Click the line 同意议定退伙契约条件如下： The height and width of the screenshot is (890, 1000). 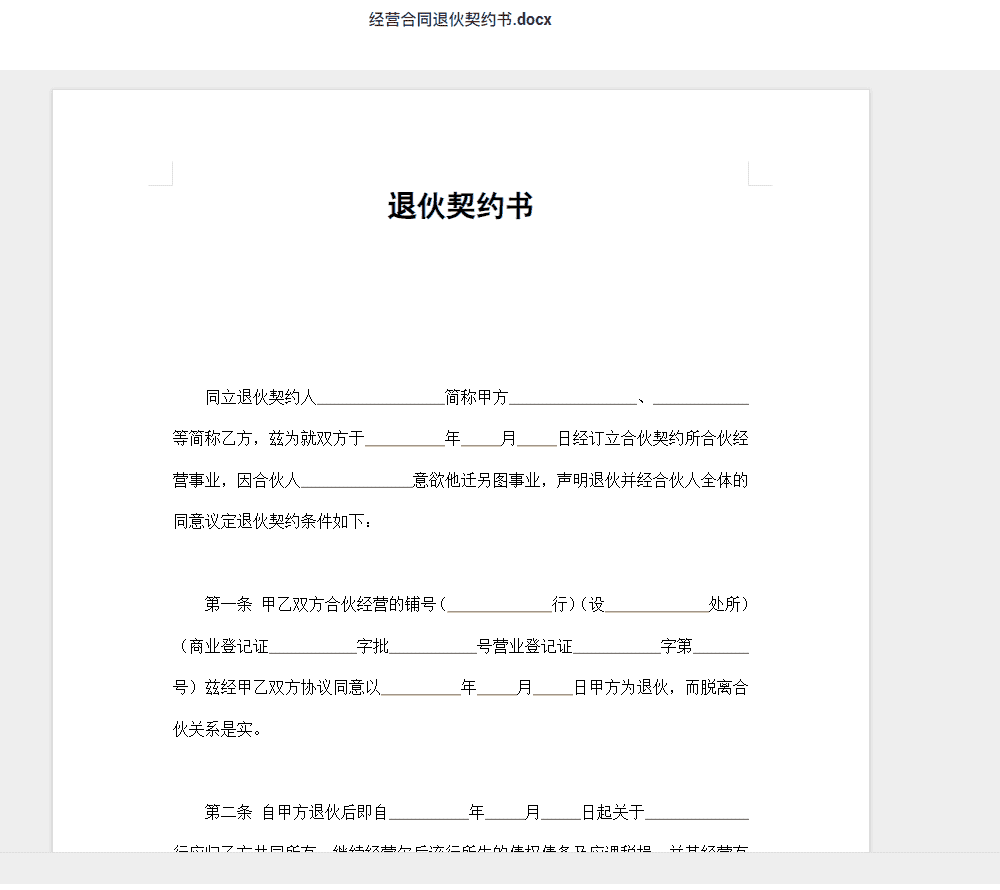[x=273, y=522]
